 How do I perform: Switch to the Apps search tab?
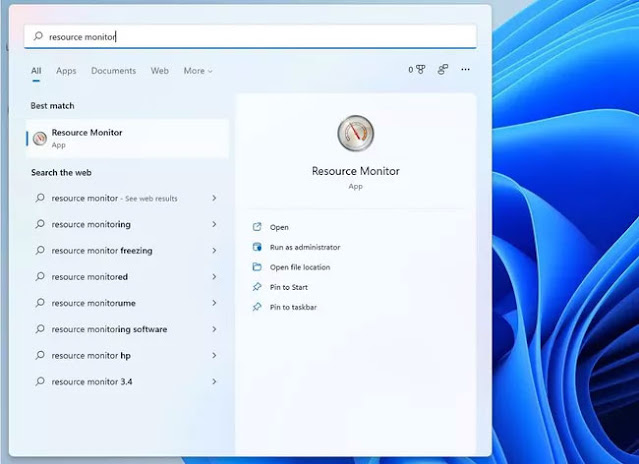[66, 71]
